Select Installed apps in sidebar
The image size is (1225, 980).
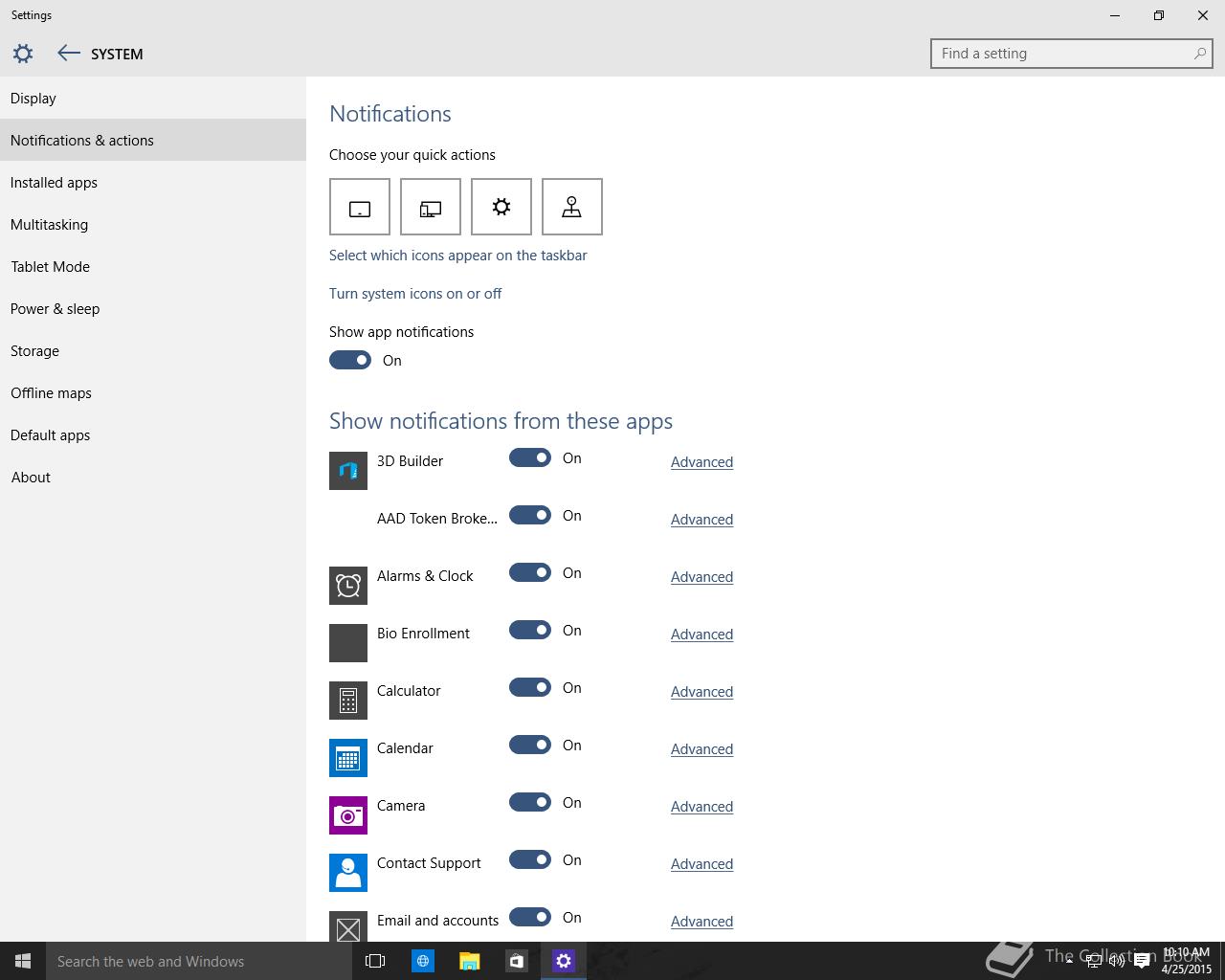(x=153, y=182)
